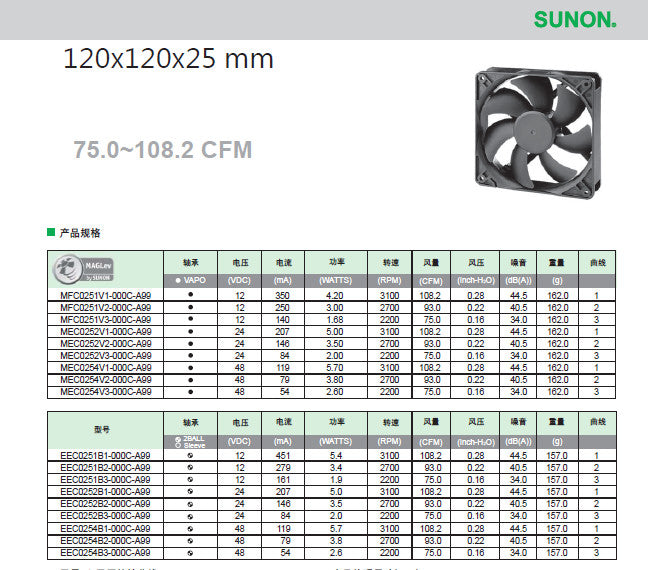Click the green square beside 产品规格

[51, 232]
